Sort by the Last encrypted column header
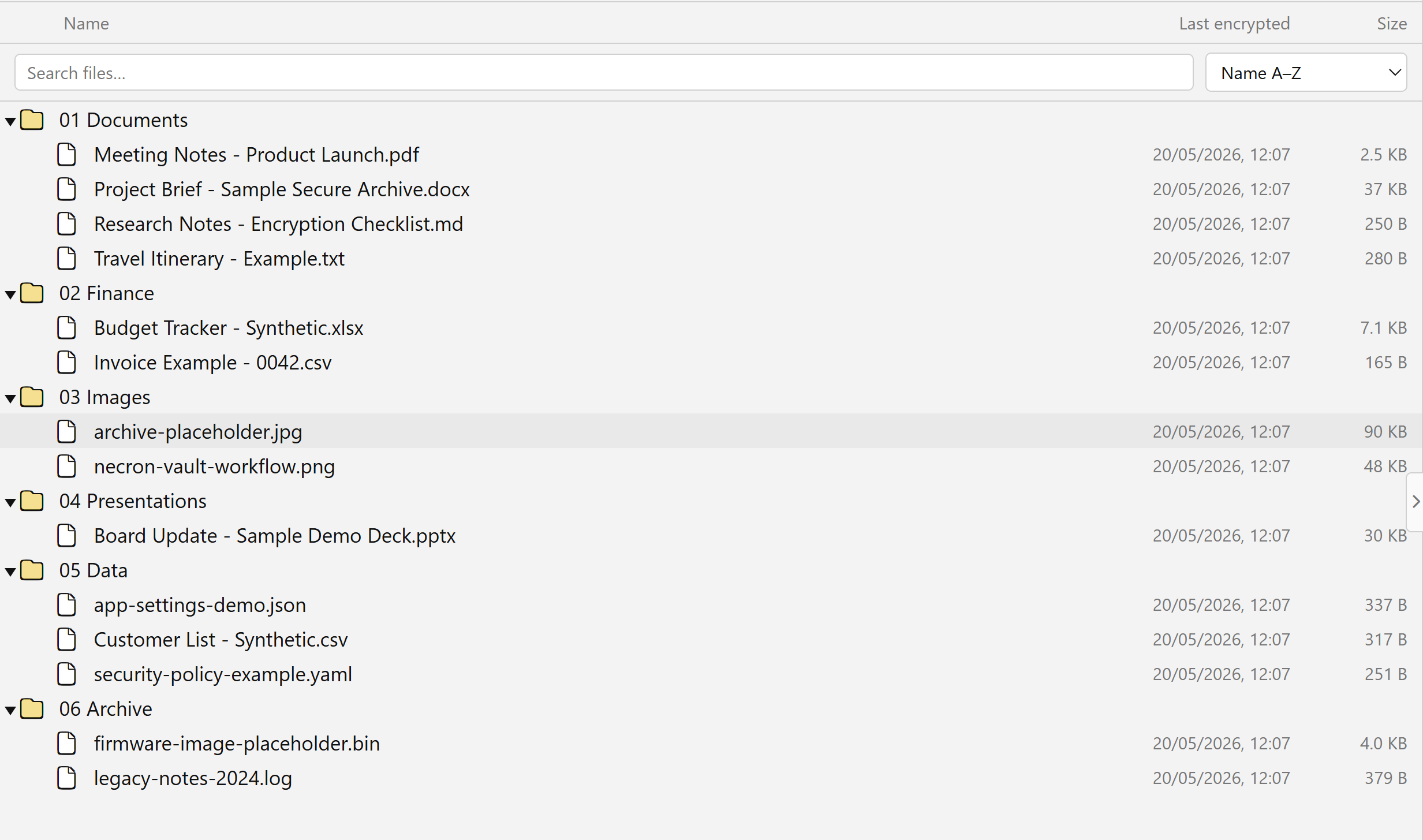The height and width of the screenshot is (840, 1423). click(x=1234, y=23)
